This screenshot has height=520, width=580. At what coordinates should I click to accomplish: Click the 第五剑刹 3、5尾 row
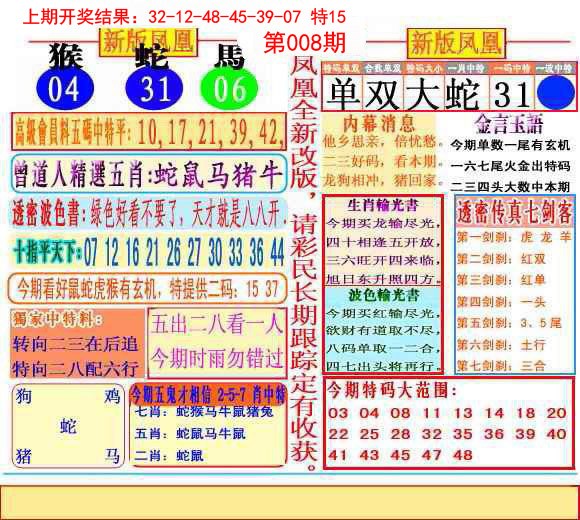pyautogui.click(x=510, y=323)
